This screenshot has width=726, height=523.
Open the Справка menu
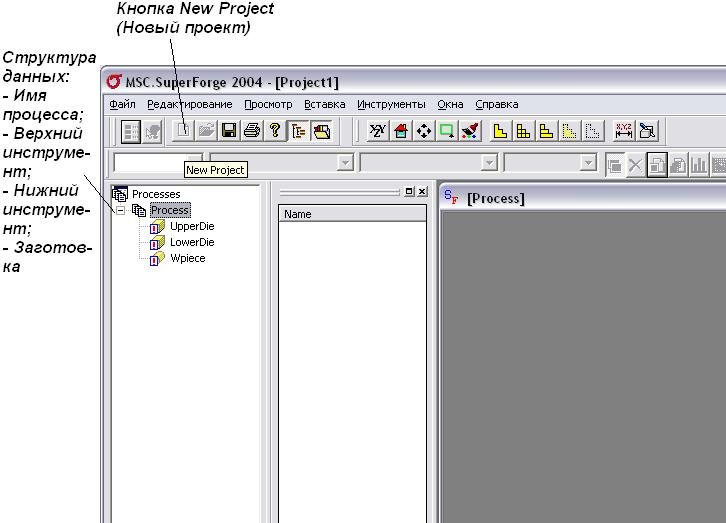click(x=497, y=105)
